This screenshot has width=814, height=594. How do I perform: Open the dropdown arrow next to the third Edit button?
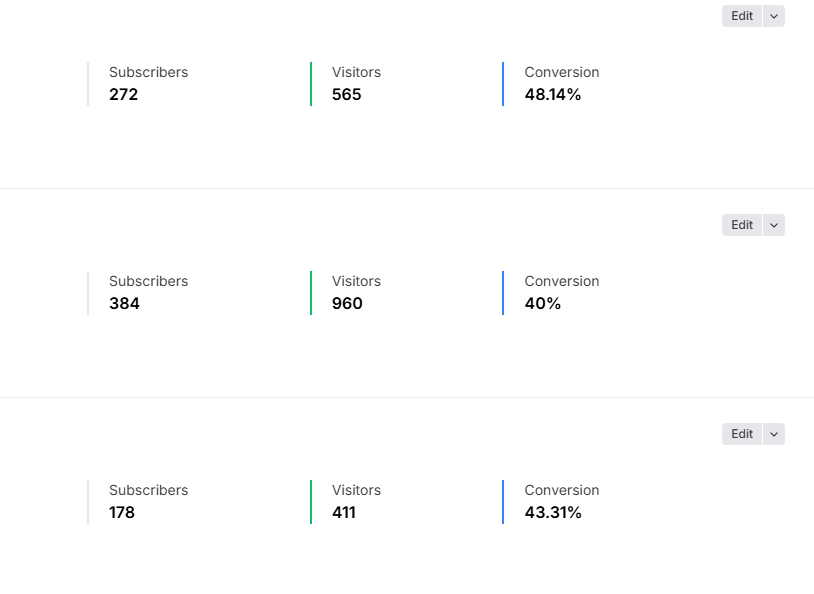coord(774,434)
